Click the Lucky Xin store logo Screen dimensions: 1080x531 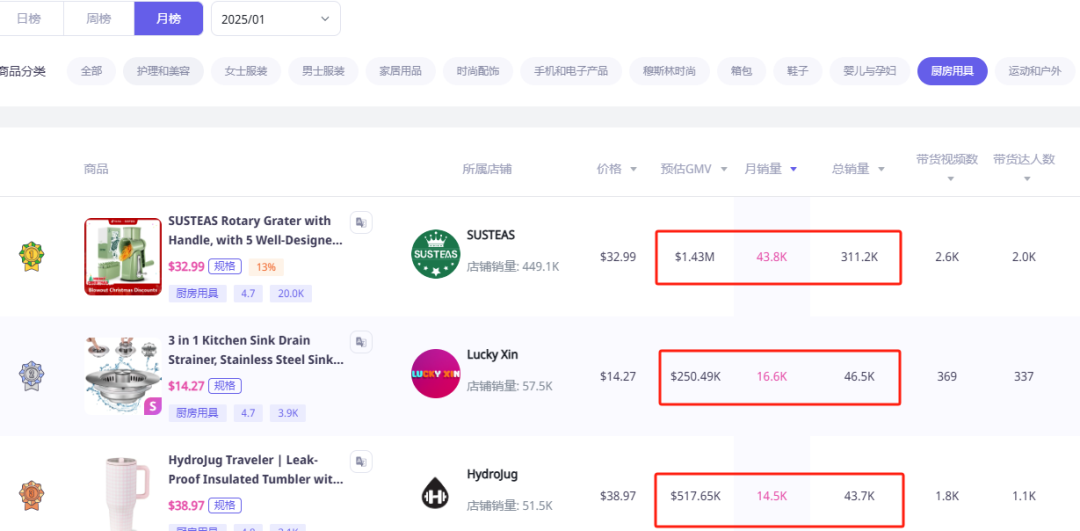(435, 374)
